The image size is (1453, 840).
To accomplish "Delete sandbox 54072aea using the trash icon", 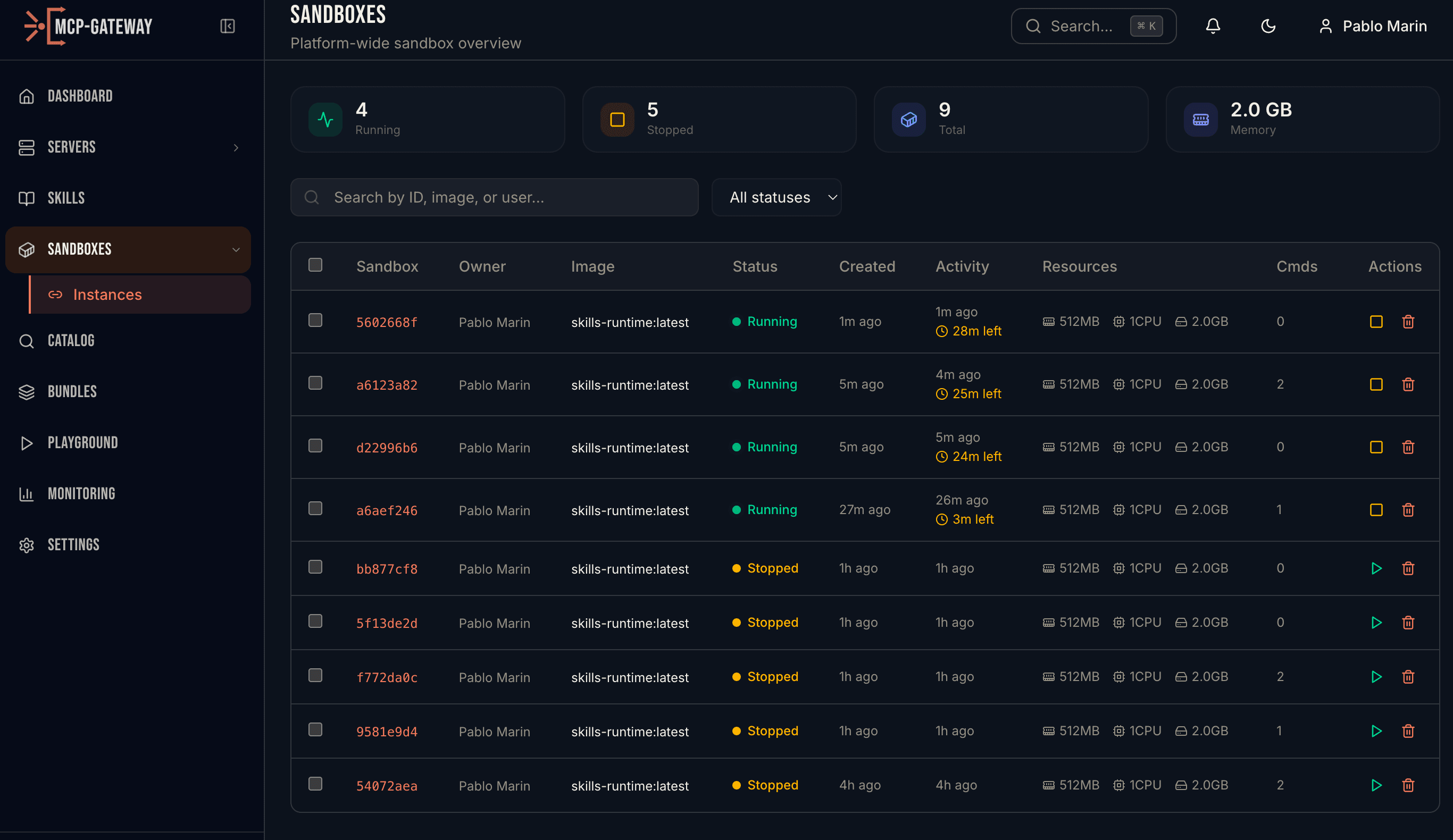I will pos(1408,785).
